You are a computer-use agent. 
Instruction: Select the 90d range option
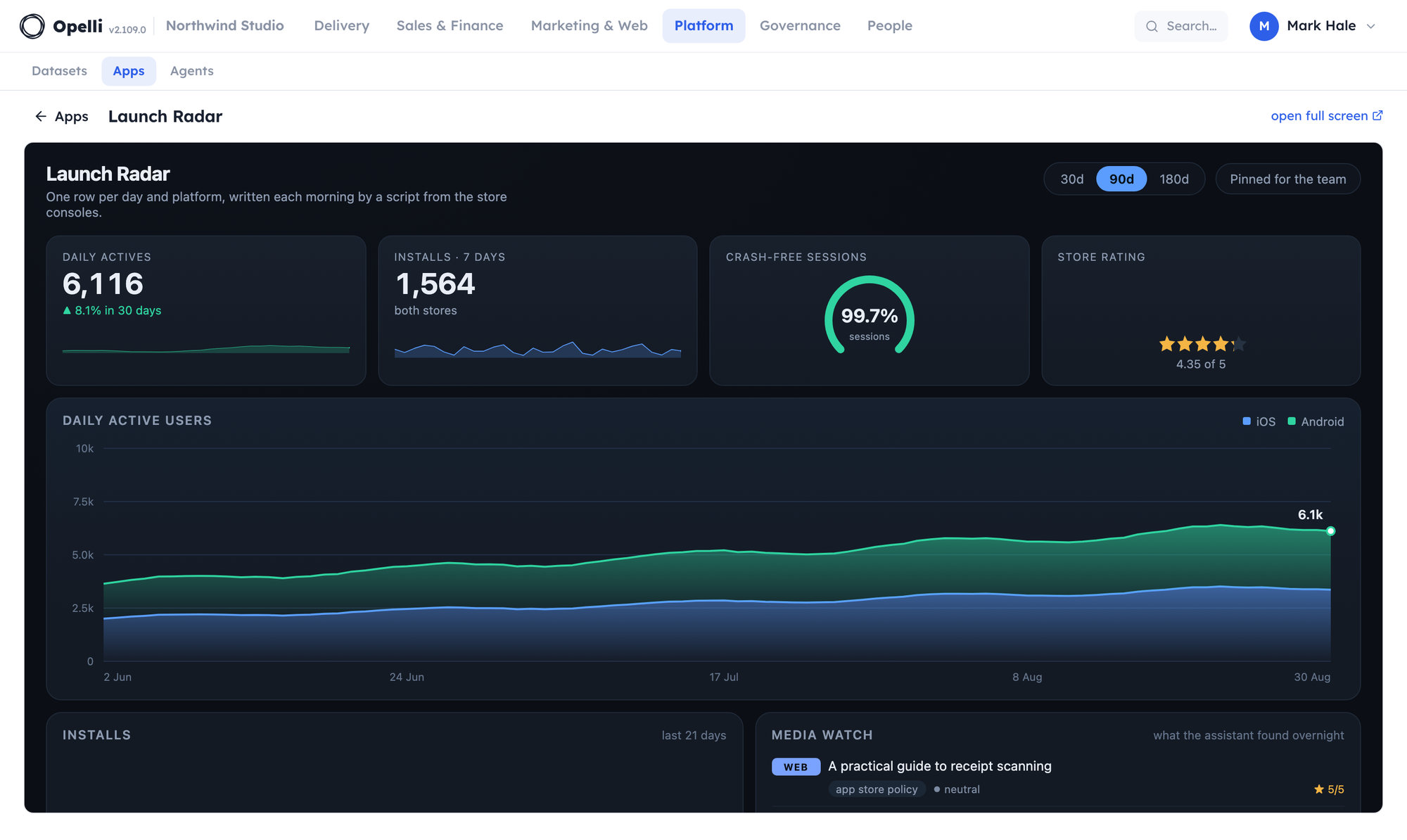pyautogui.click(x=1121, y=179)
